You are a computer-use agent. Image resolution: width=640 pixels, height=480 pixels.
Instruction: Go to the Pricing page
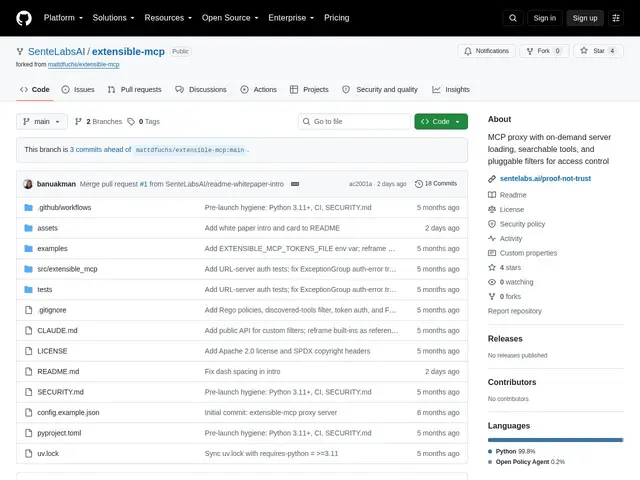click(337, 18)
